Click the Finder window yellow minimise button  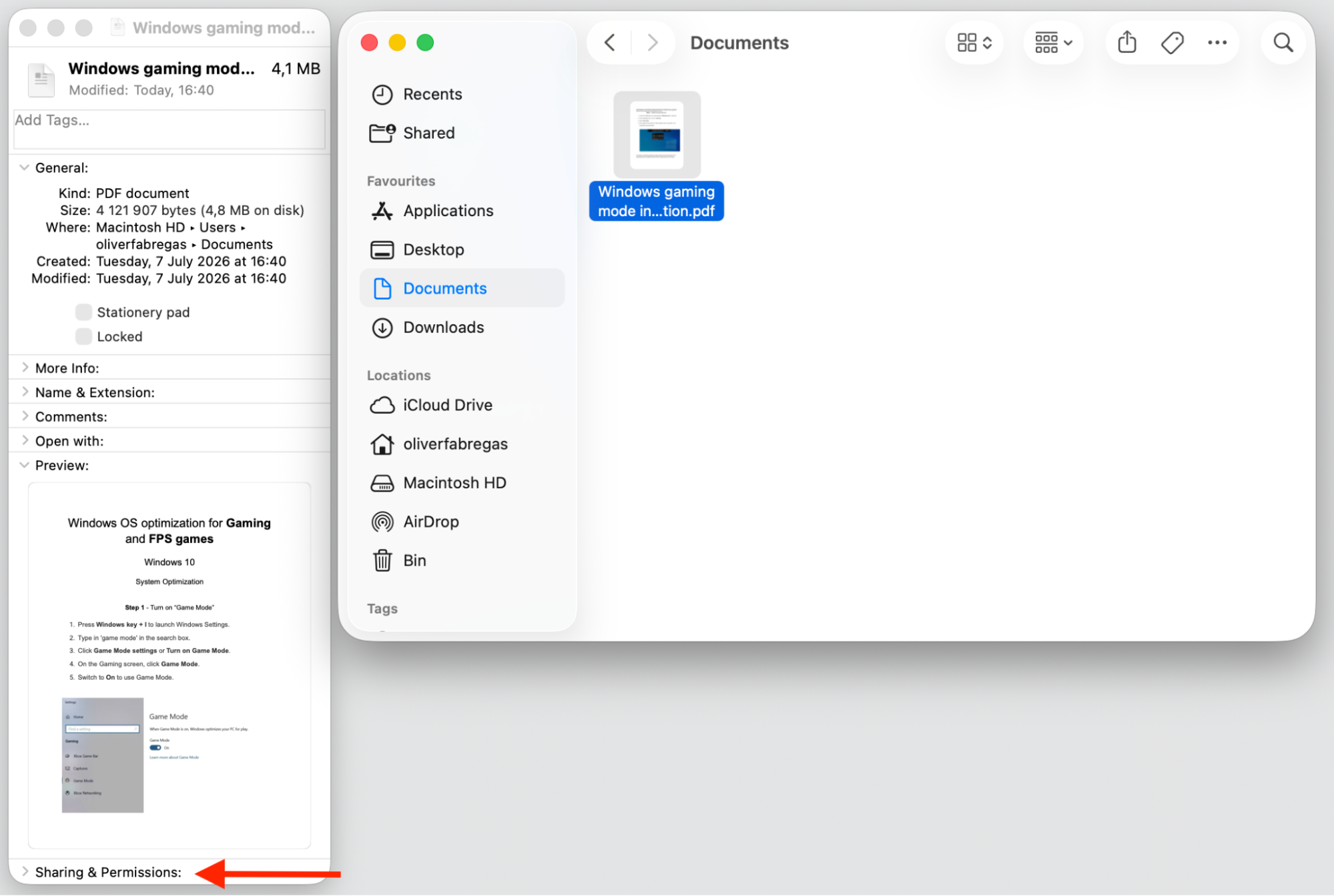click(x=397, y=43)
